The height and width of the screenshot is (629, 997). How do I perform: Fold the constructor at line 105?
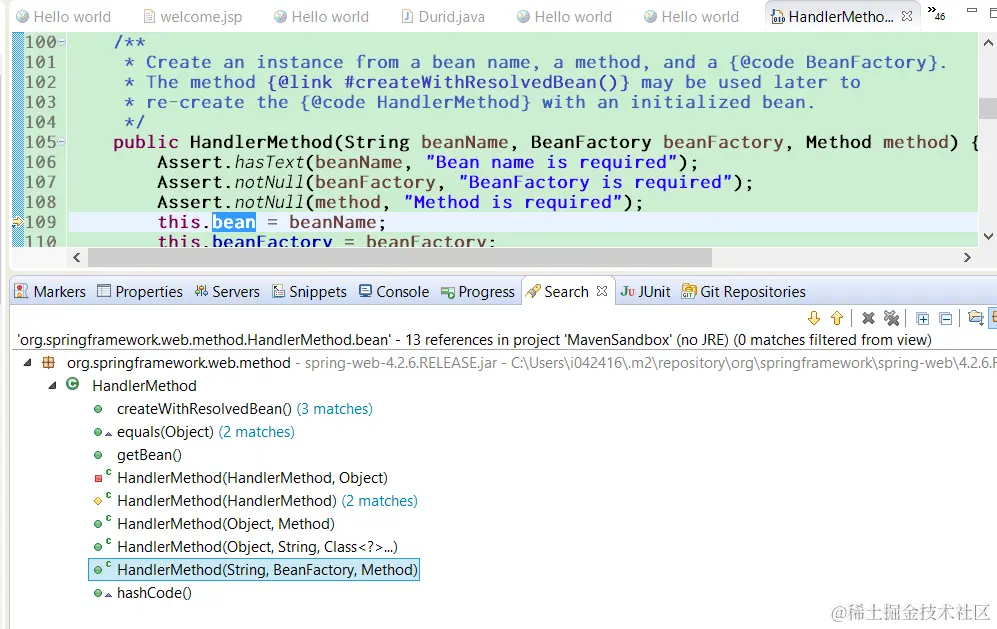[x=62, y=142]
